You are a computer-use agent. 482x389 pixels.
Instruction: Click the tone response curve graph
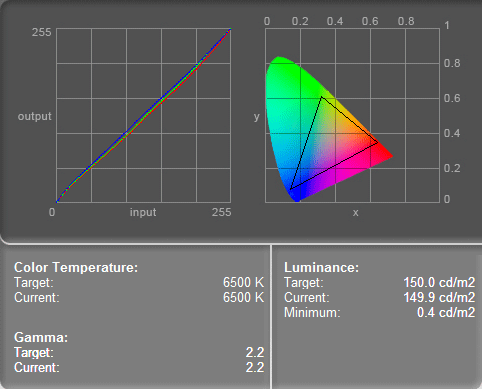click(x=143, y=115)
